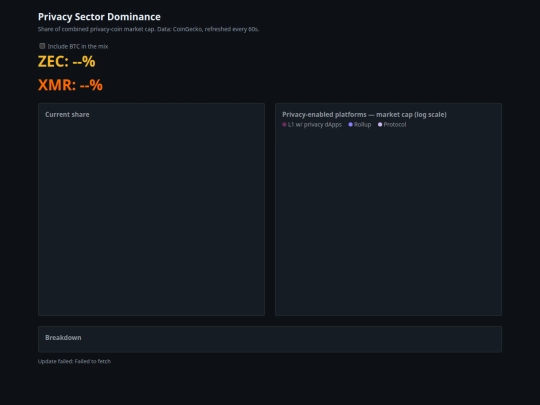540x405 pixels.
Task: Click the Privacy Sector Dominance heading
Action: [99, 17]
